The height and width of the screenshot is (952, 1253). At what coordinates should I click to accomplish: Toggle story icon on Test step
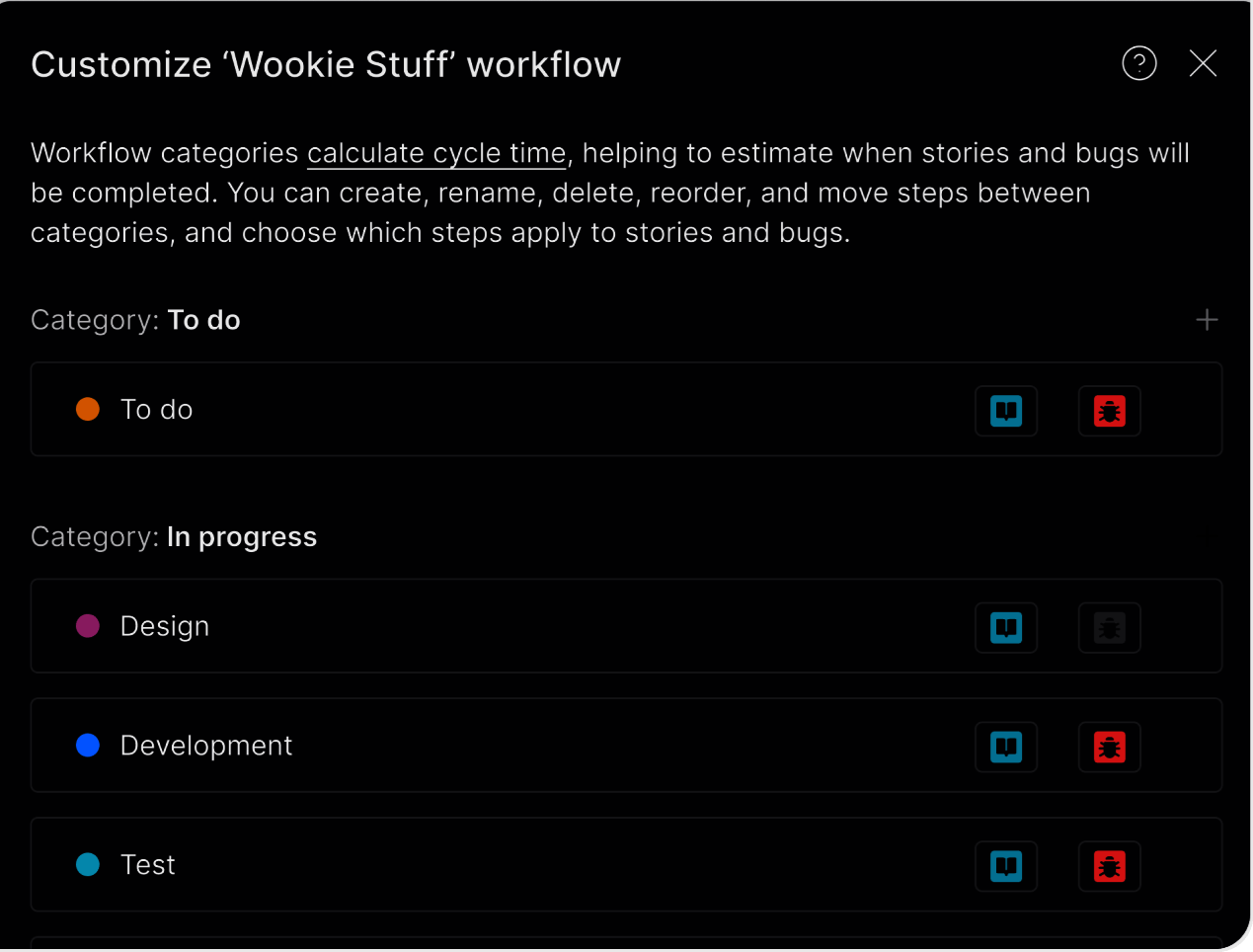[x=1006, y=867]
